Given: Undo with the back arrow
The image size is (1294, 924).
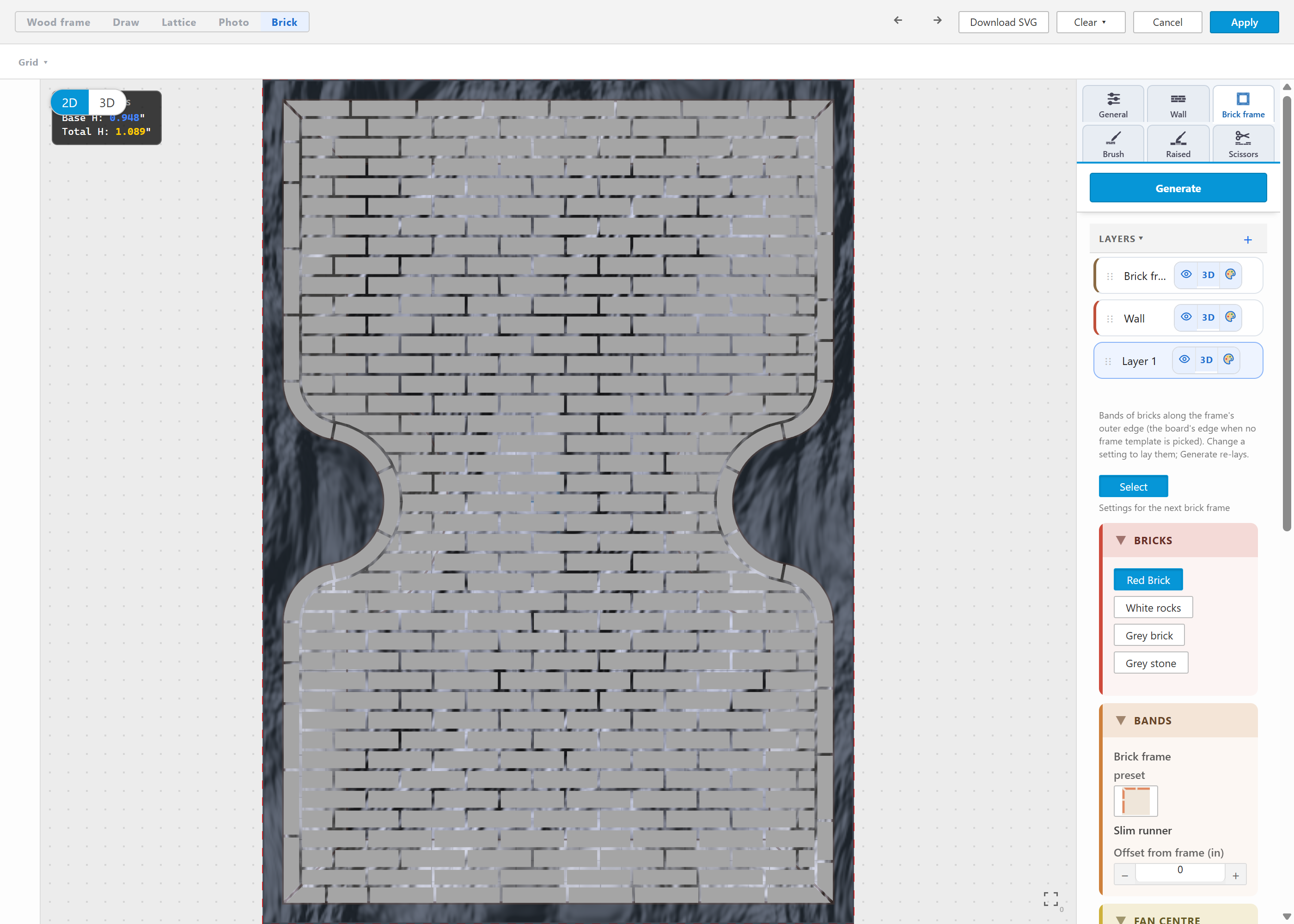Looking at the screenshot, I should 898,20.
